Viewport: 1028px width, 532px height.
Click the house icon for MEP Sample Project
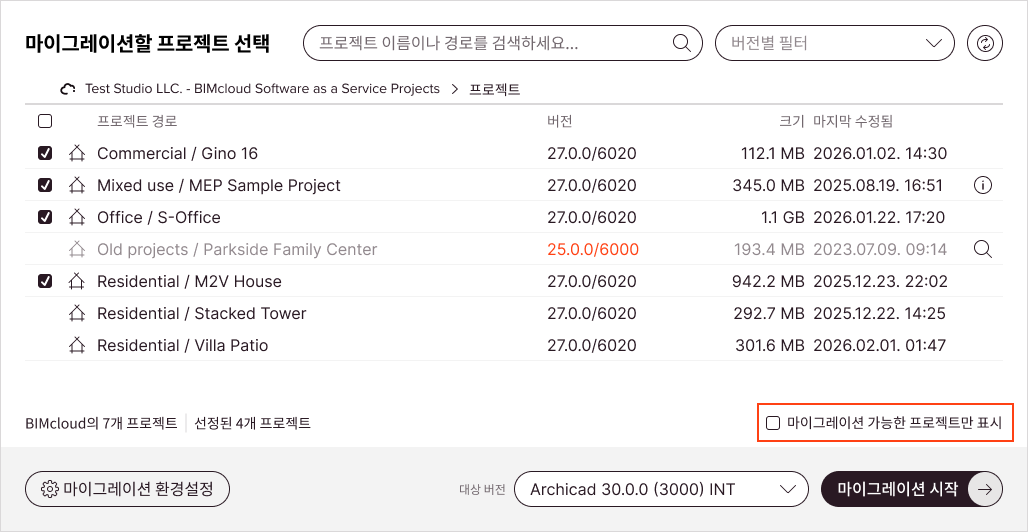[x=77, y=186]
